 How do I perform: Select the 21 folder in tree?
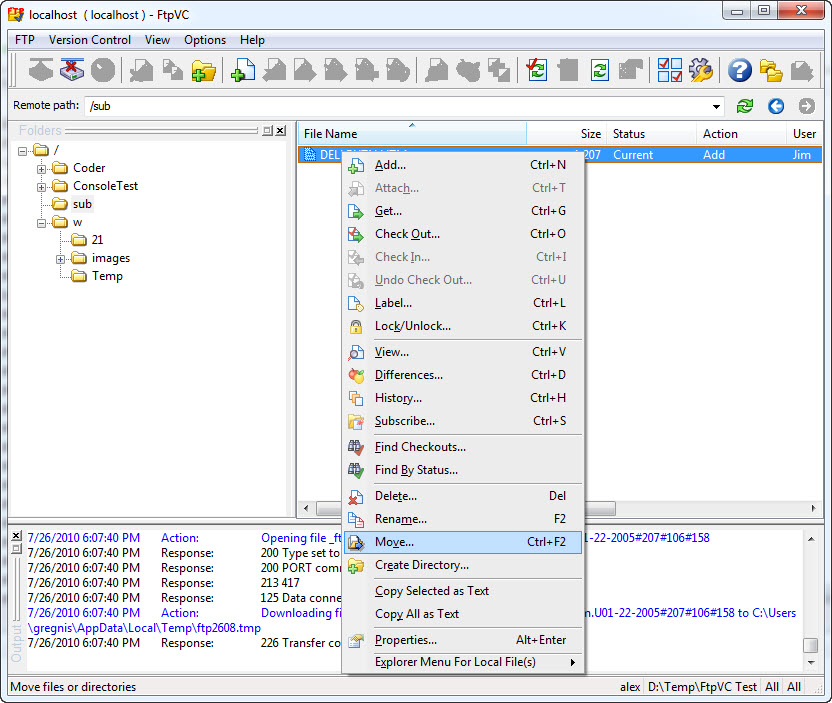97,240
